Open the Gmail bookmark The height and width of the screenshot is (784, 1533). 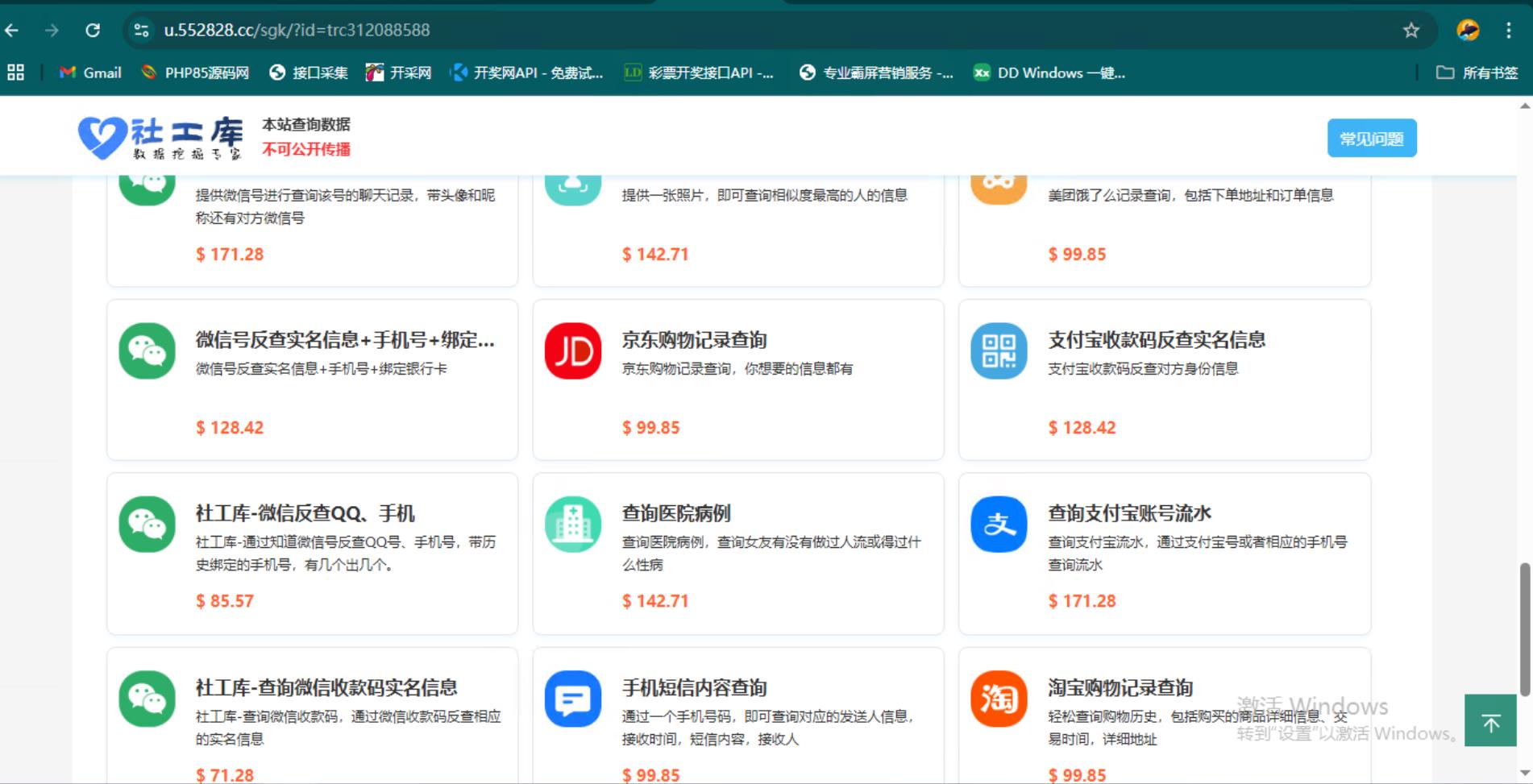[x=90, y=73]
